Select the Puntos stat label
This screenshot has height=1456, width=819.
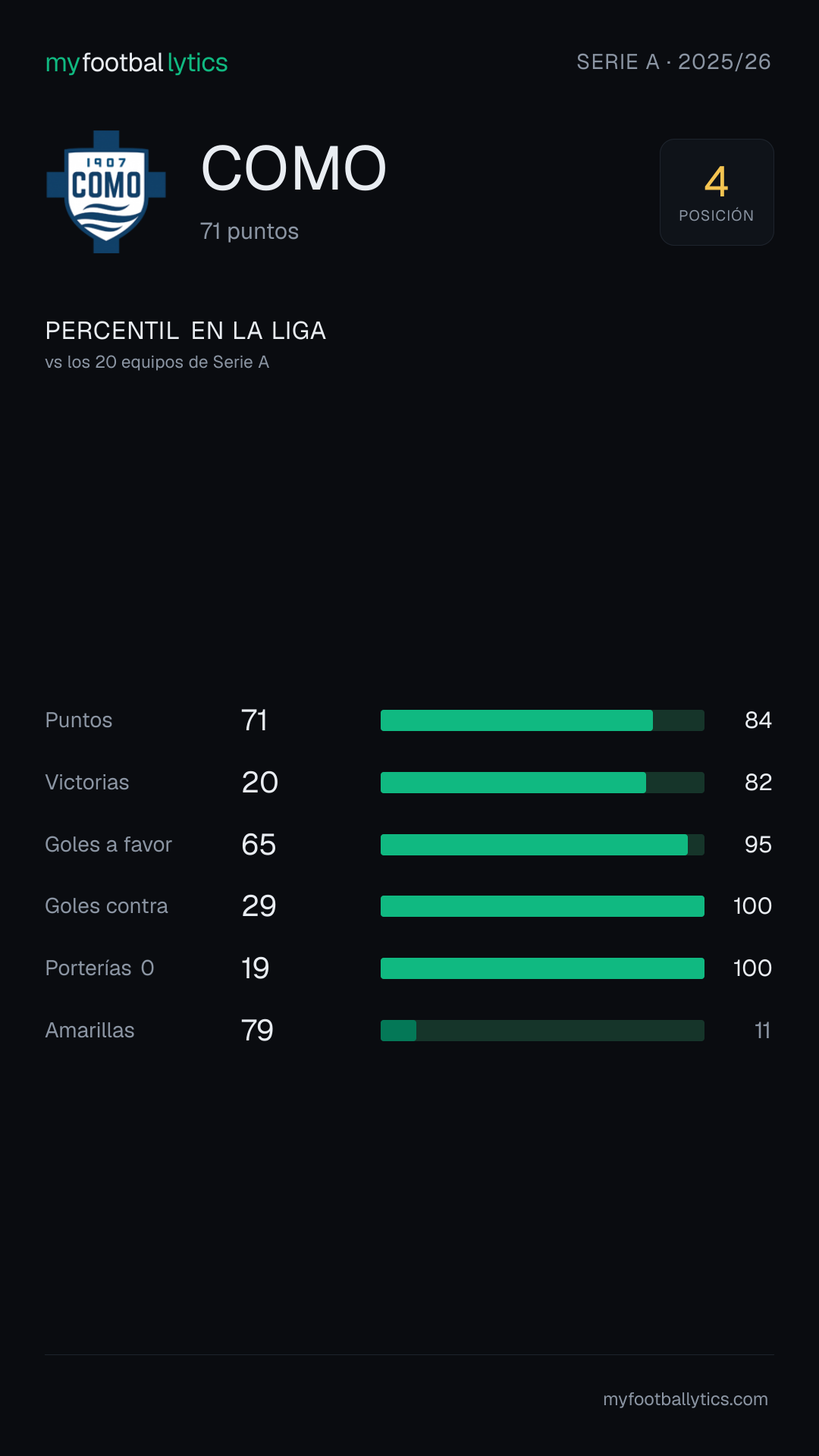click(x=79, y=720)
